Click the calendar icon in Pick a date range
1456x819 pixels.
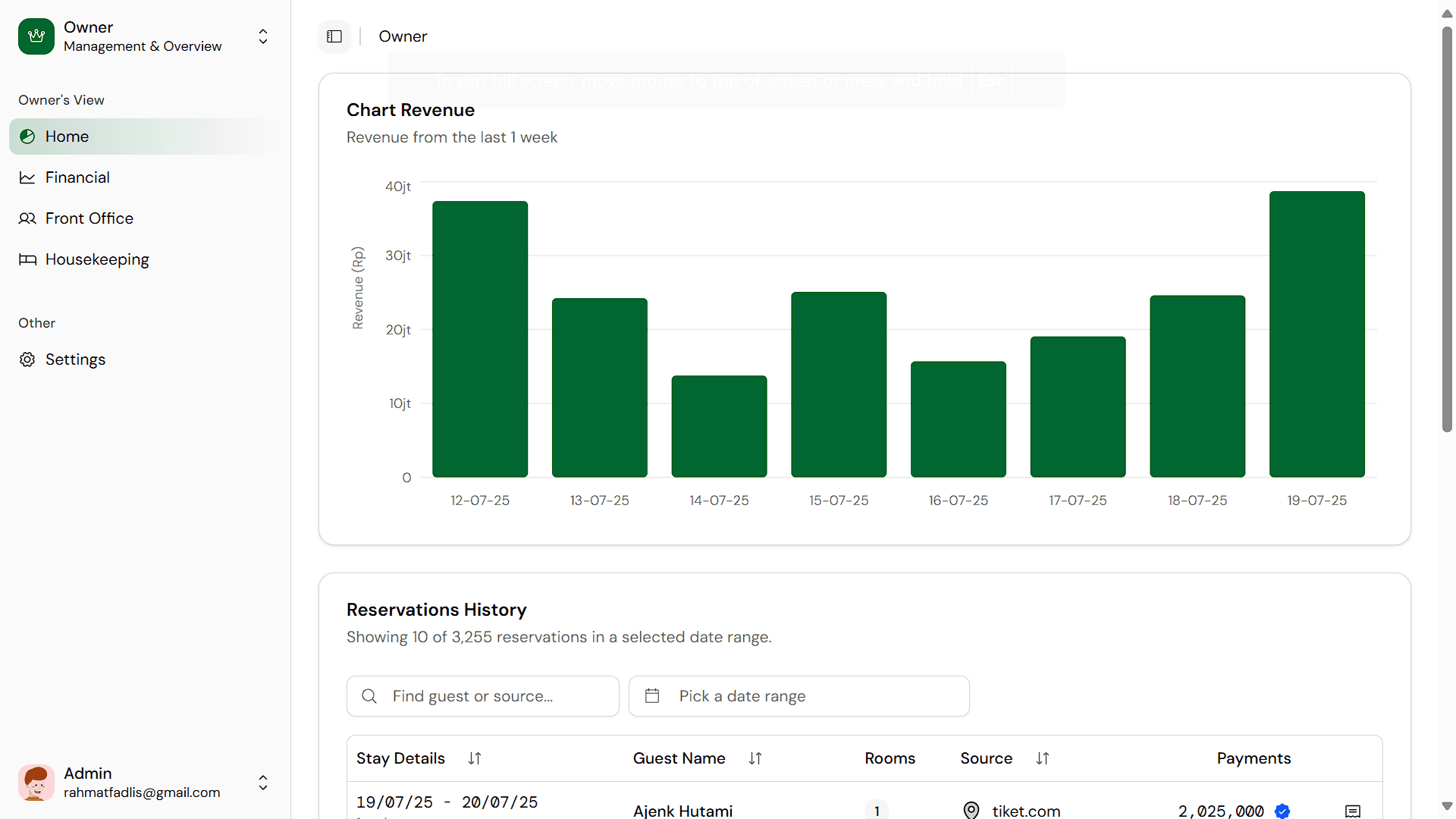tap(652, 695)
